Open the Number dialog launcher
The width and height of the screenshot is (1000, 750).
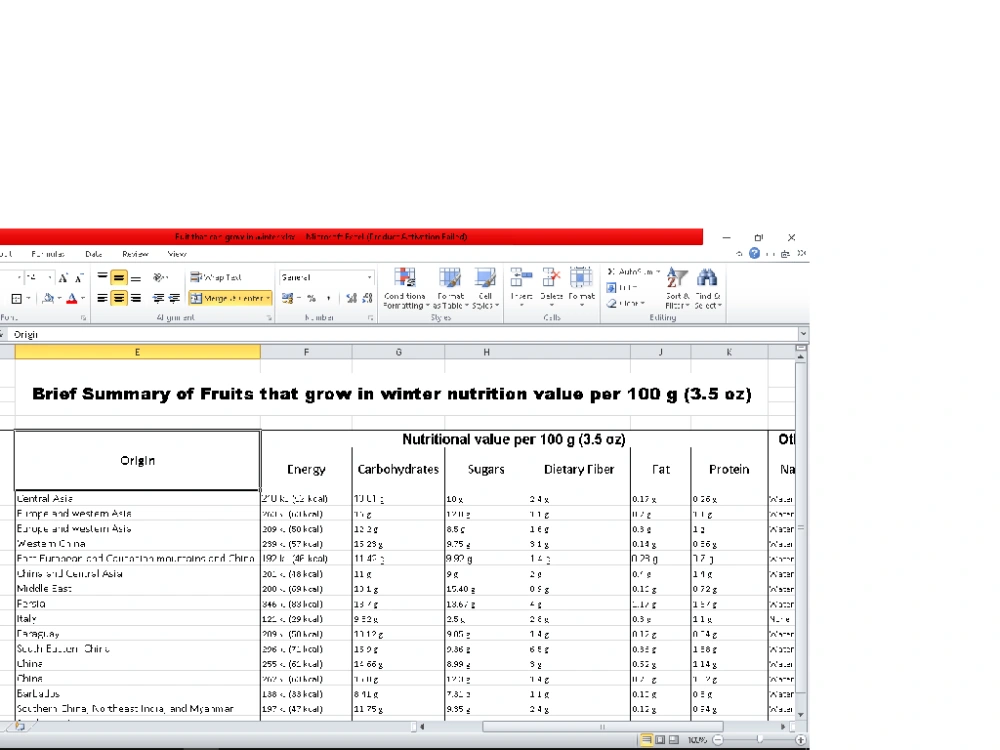tap(371, 318)
